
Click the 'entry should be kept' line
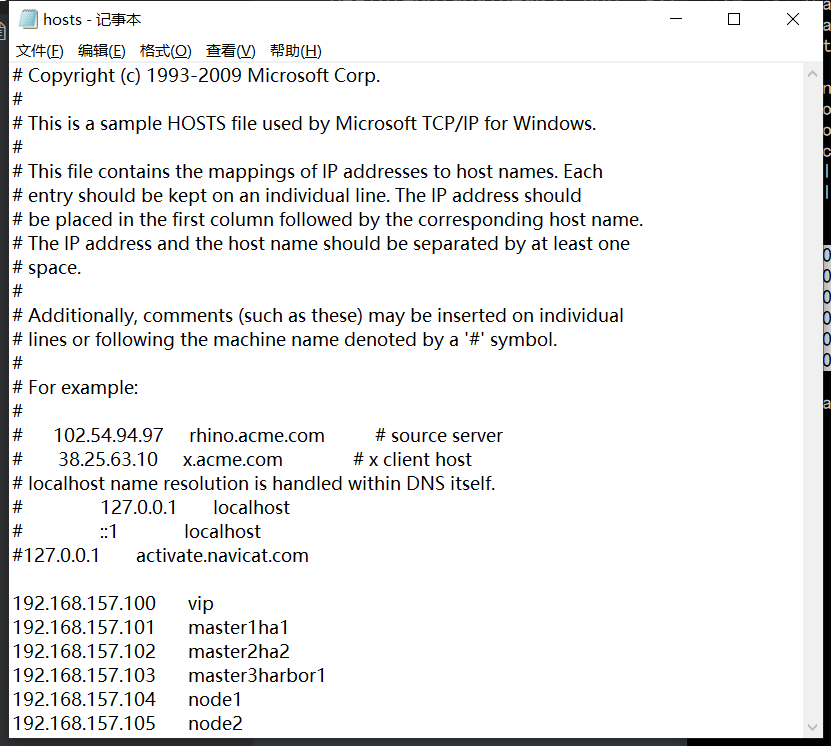click(x=297, y=196)
